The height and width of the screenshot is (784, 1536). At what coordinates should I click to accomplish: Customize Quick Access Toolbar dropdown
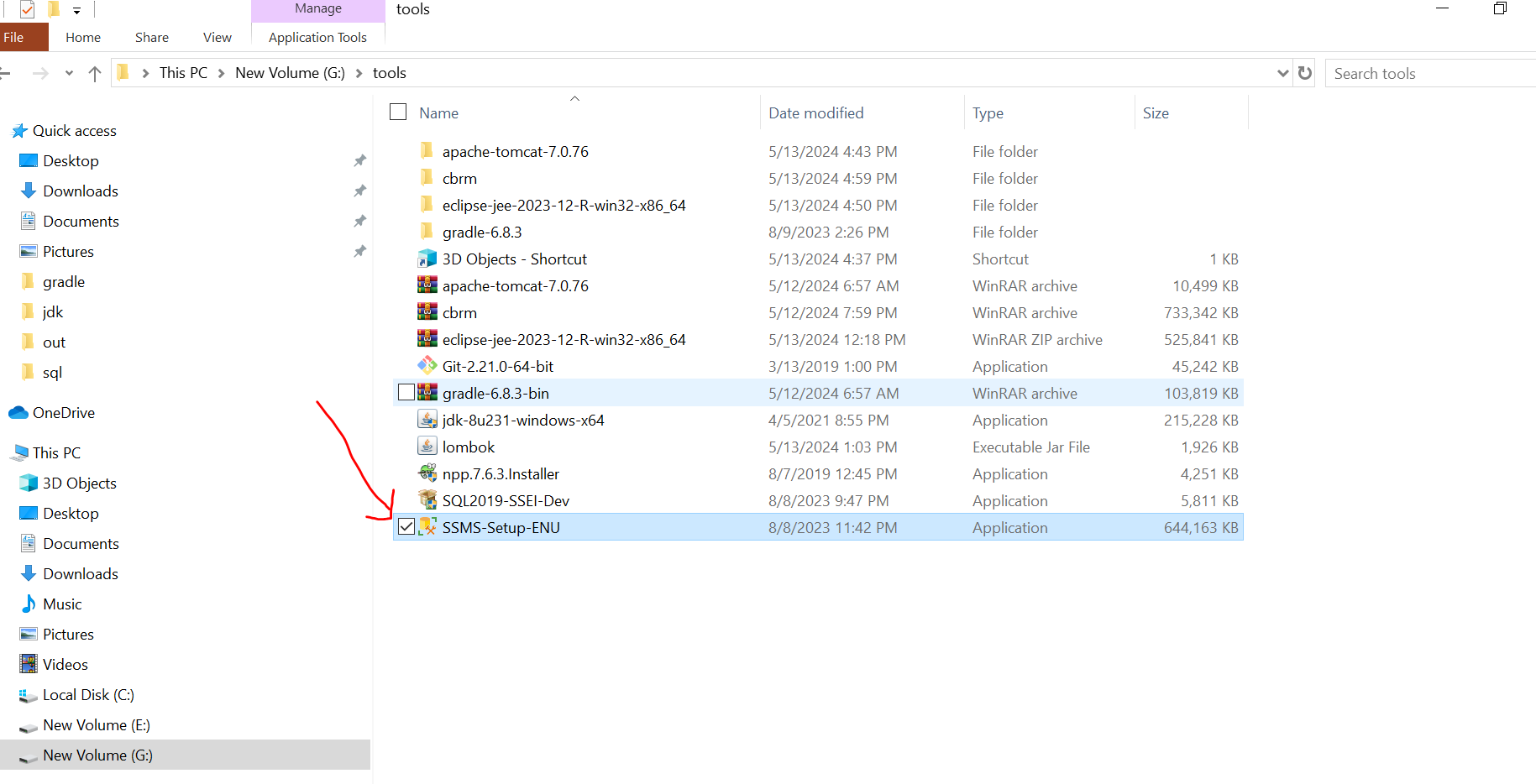(x=76, y=10)
